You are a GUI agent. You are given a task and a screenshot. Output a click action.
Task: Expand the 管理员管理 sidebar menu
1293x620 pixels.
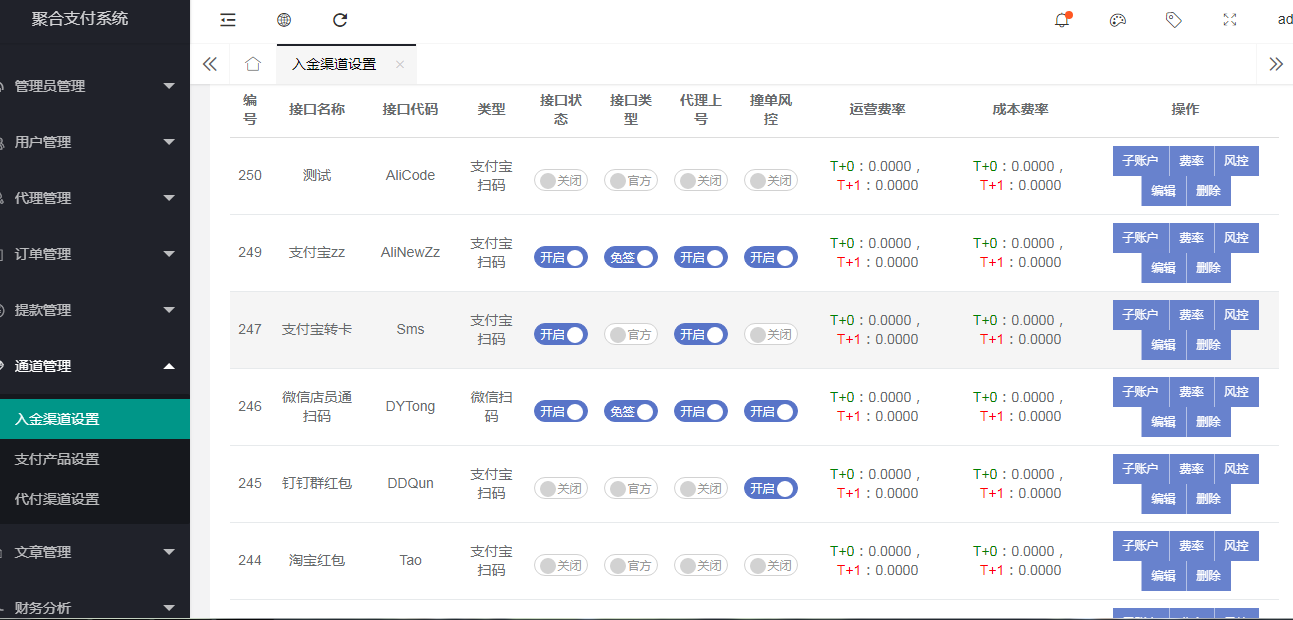click(x=90, y=86)
